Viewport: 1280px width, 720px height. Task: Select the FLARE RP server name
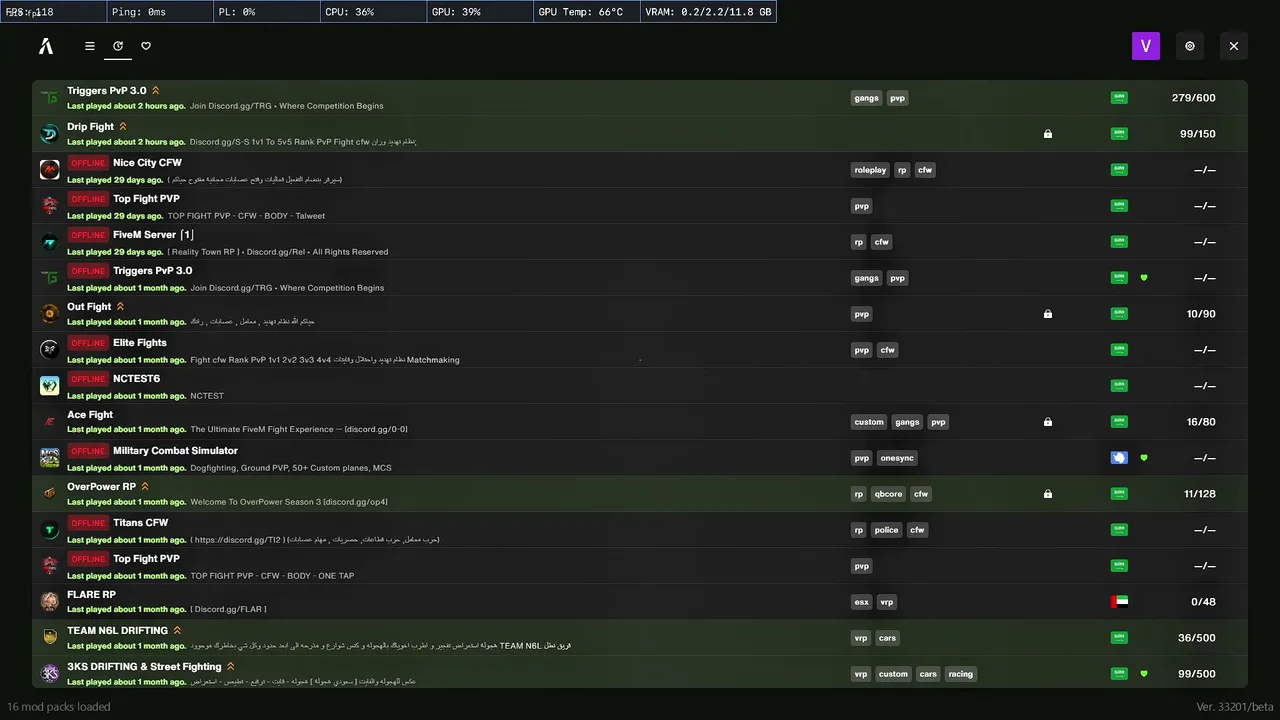tap(91, 595)
